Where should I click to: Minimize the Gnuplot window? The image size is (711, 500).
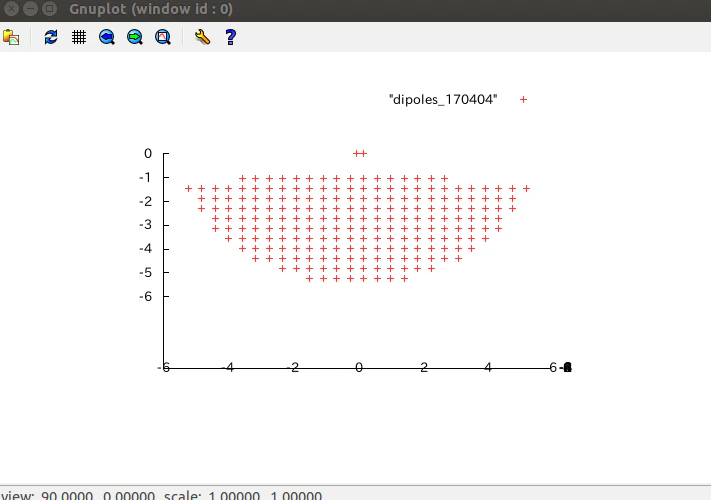(30, 9)
